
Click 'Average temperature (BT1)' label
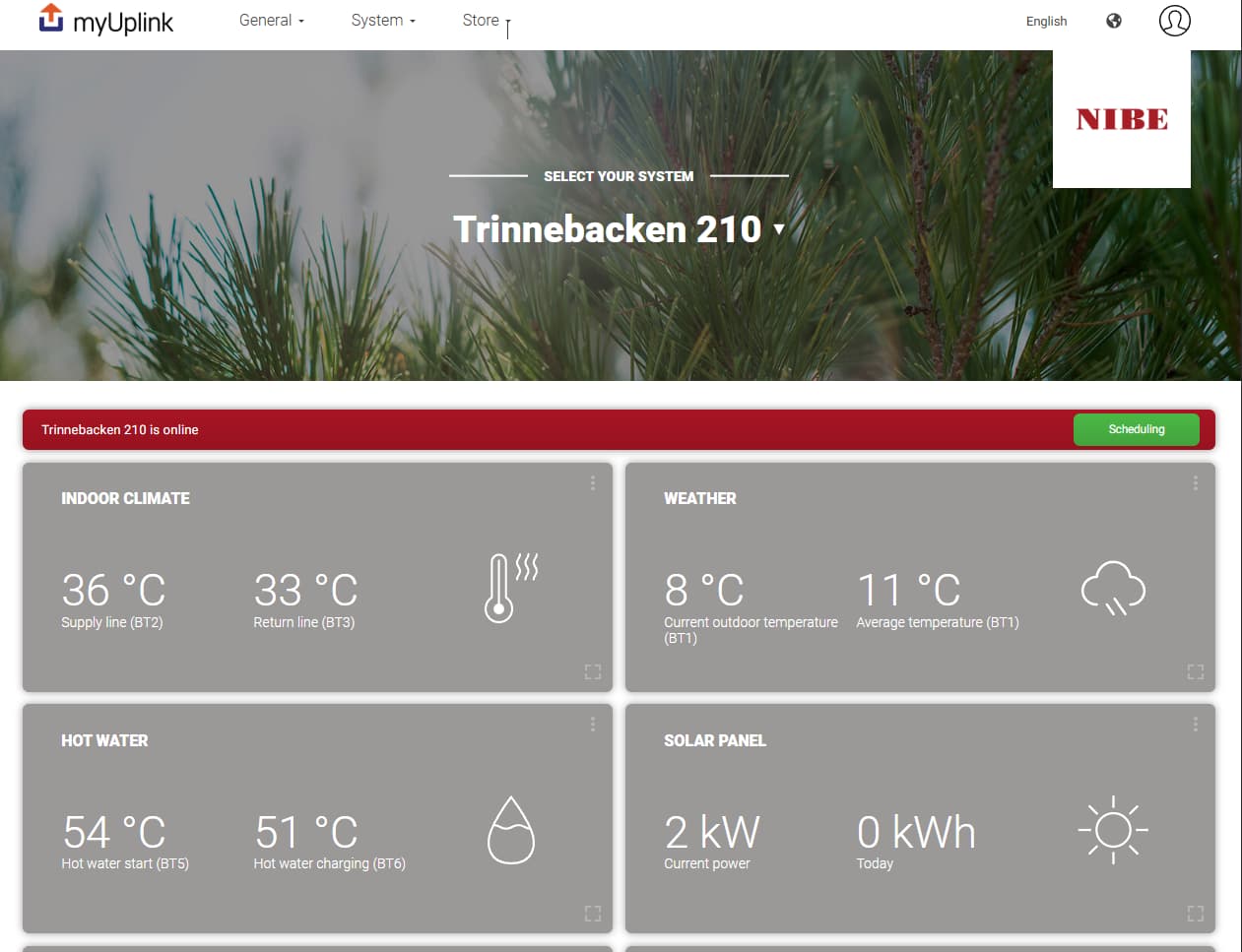(x=938, y=622)
